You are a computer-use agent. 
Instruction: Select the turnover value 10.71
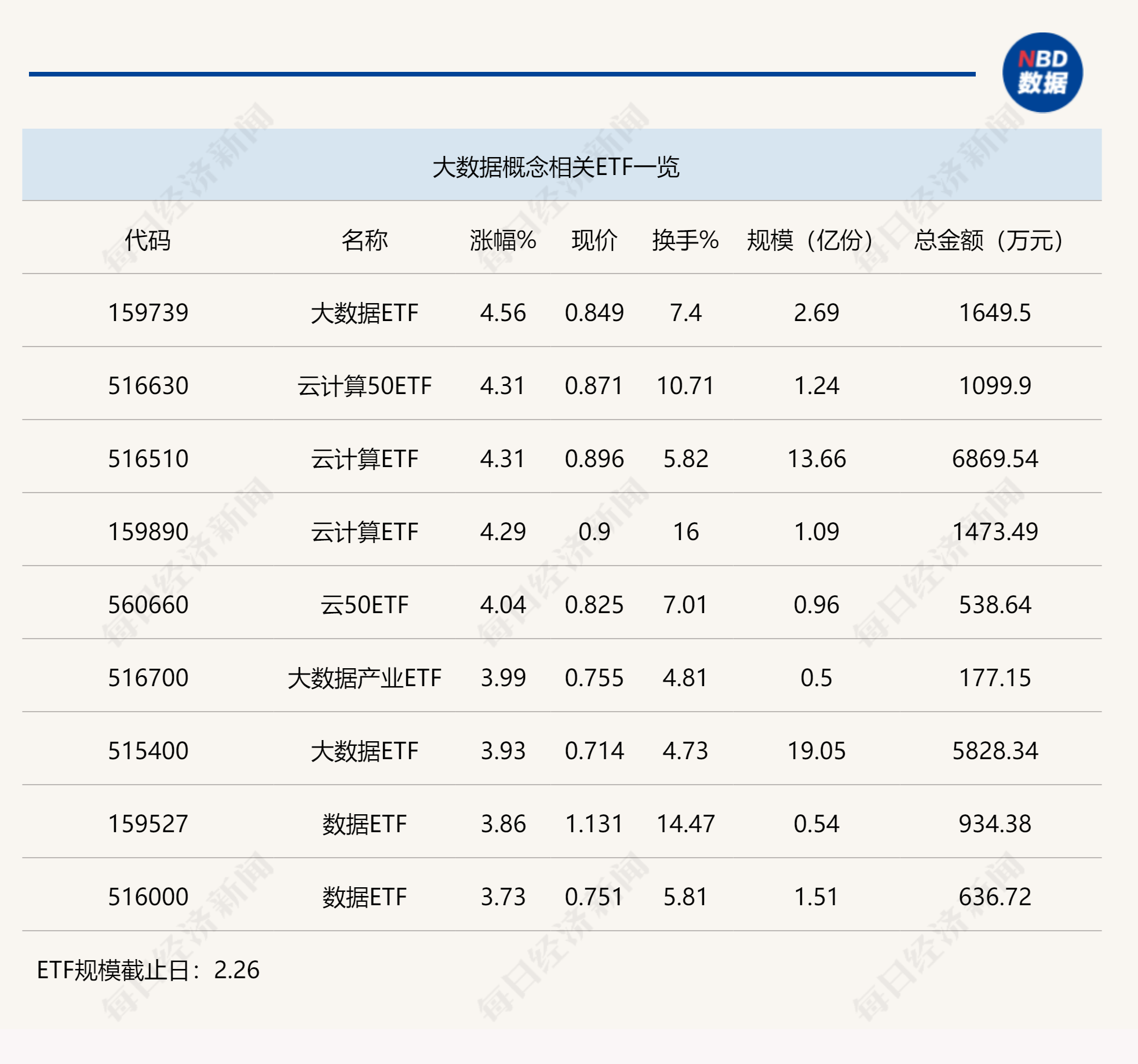click(685, 386)
